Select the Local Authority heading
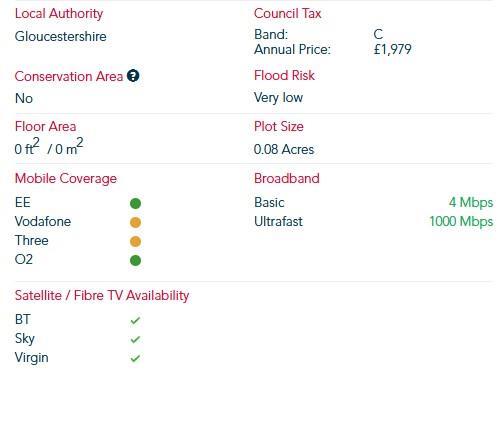 tap(59, 14)
